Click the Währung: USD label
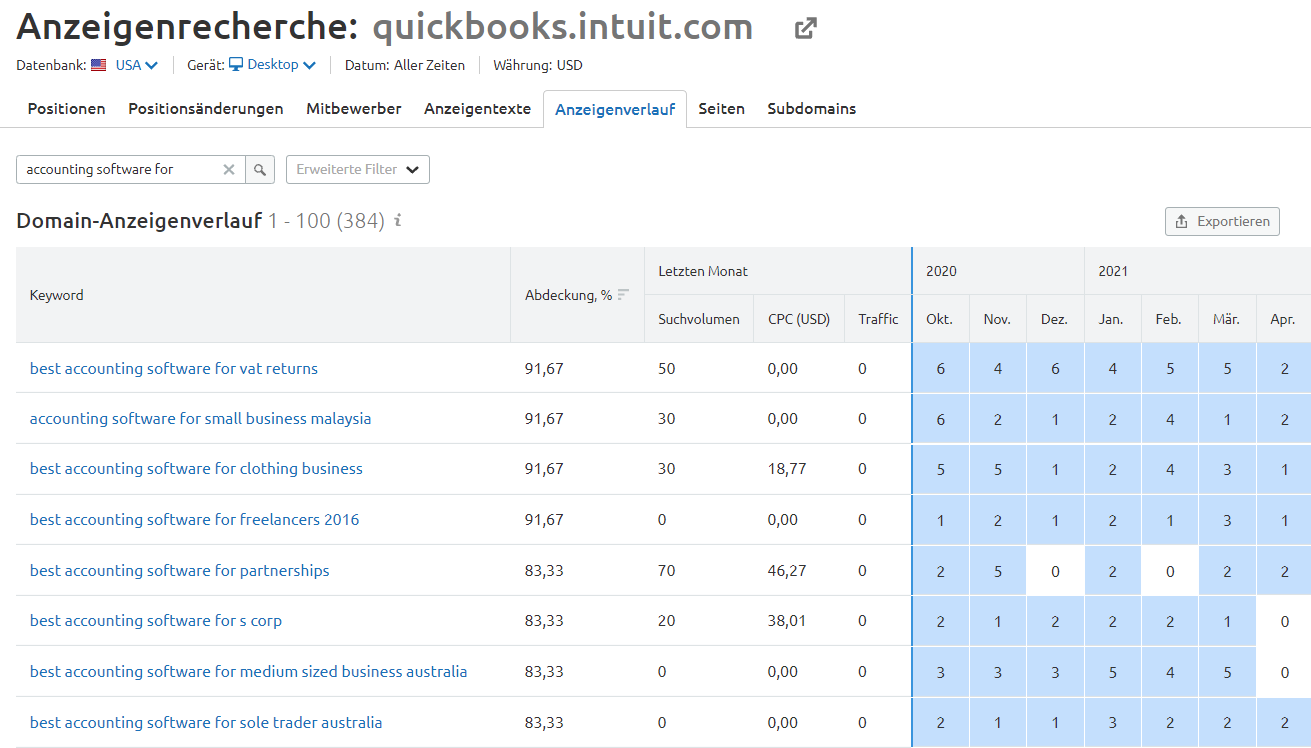Image resolution: width=1311 pixels, height=748 pixels. (538, 65)
